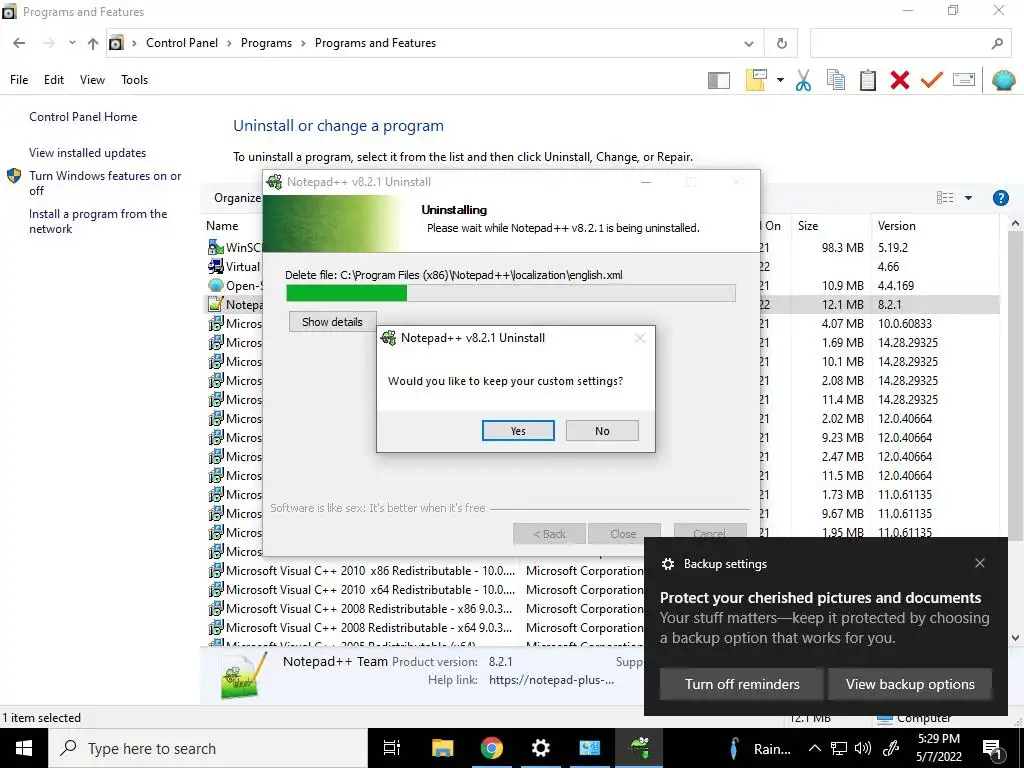This screenshot has height=768, width=1024.
Task: Click the Programs breadcrumb
Action: [x=266, y=43]
